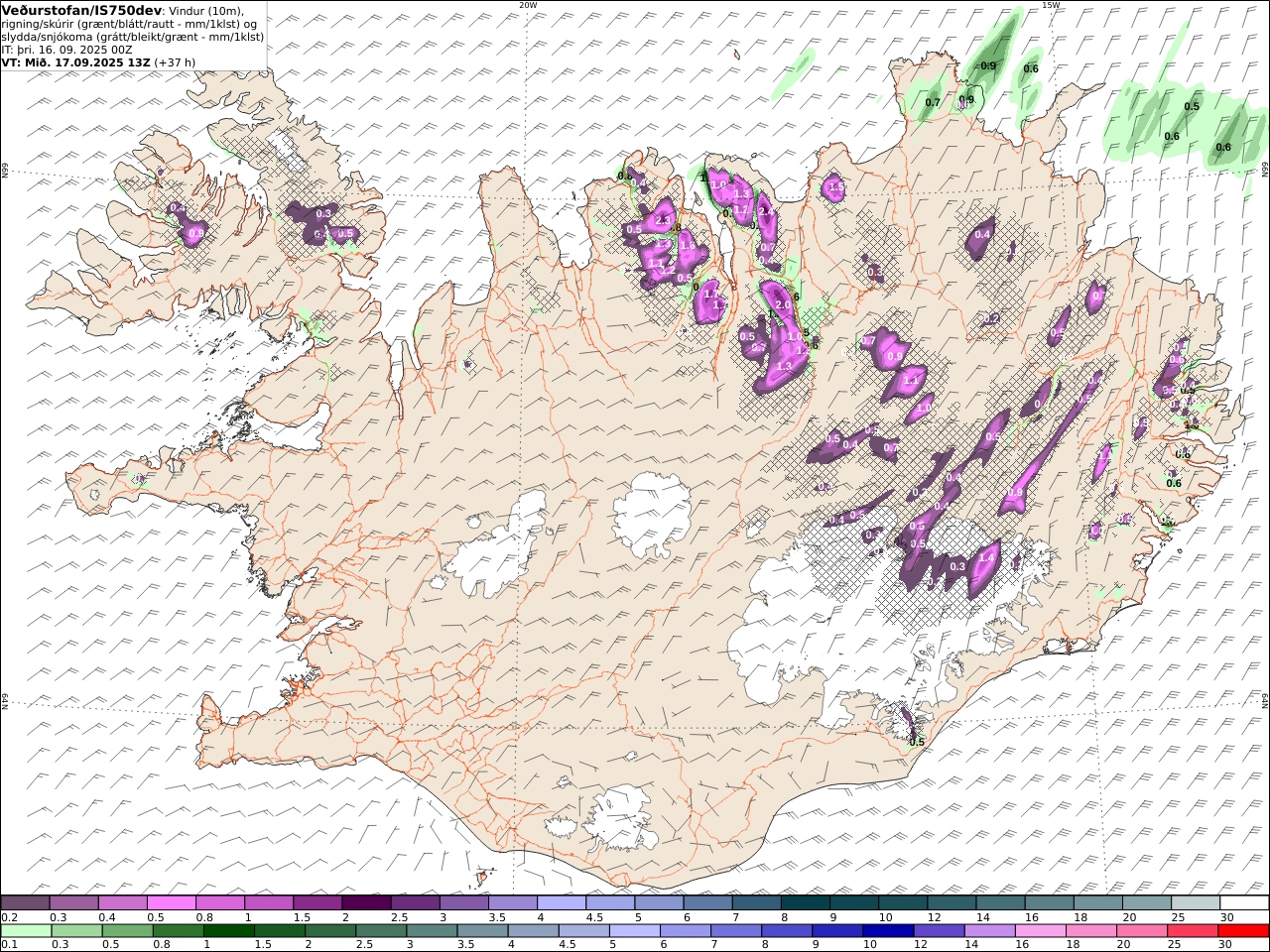1270x952 pixels.
Task: Click the 'IT: þri. 16. 09. 2025 00Z' initialization time
Action: pos(67,49)
